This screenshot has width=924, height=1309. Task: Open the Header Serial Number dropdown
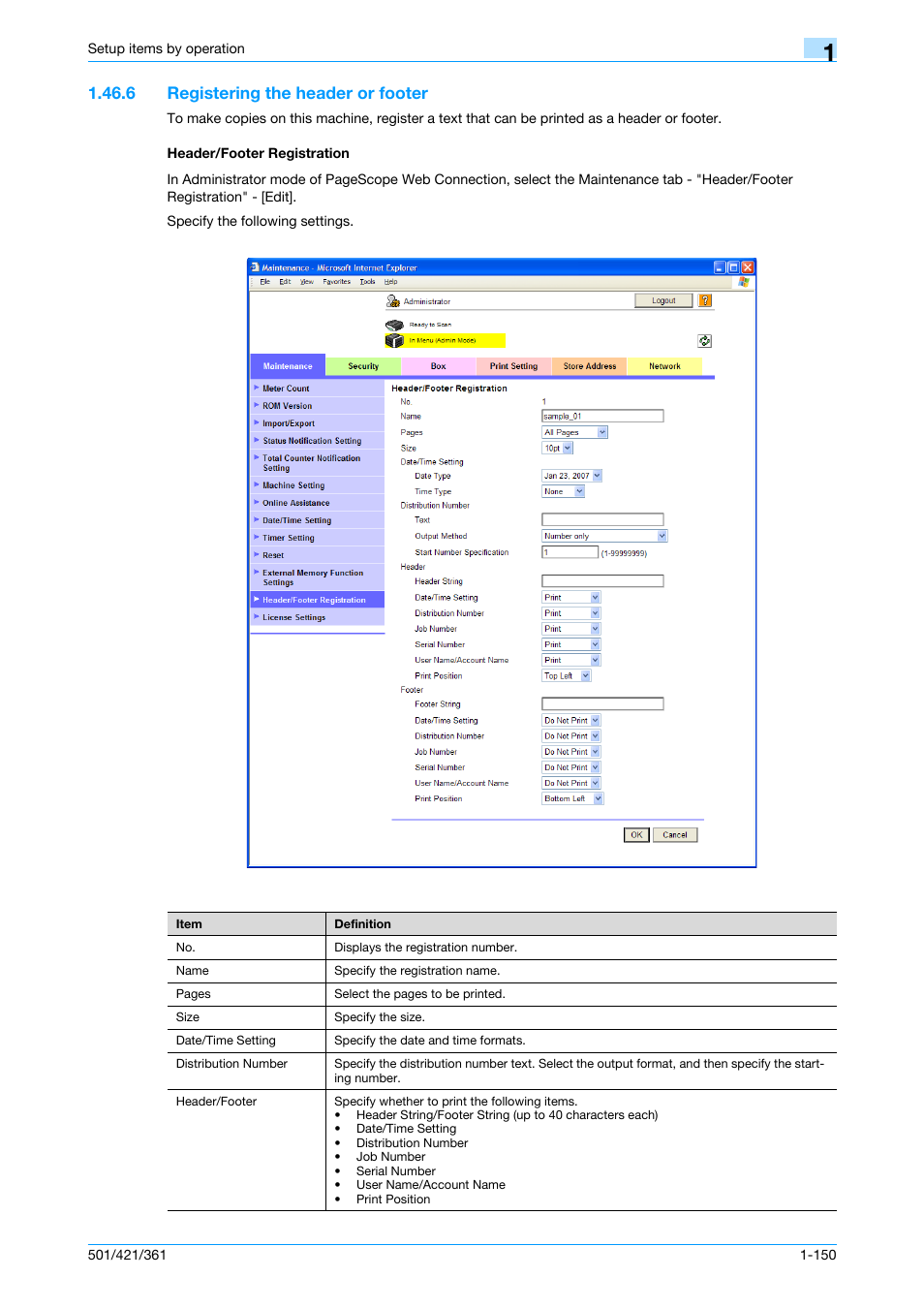(571, 644)
